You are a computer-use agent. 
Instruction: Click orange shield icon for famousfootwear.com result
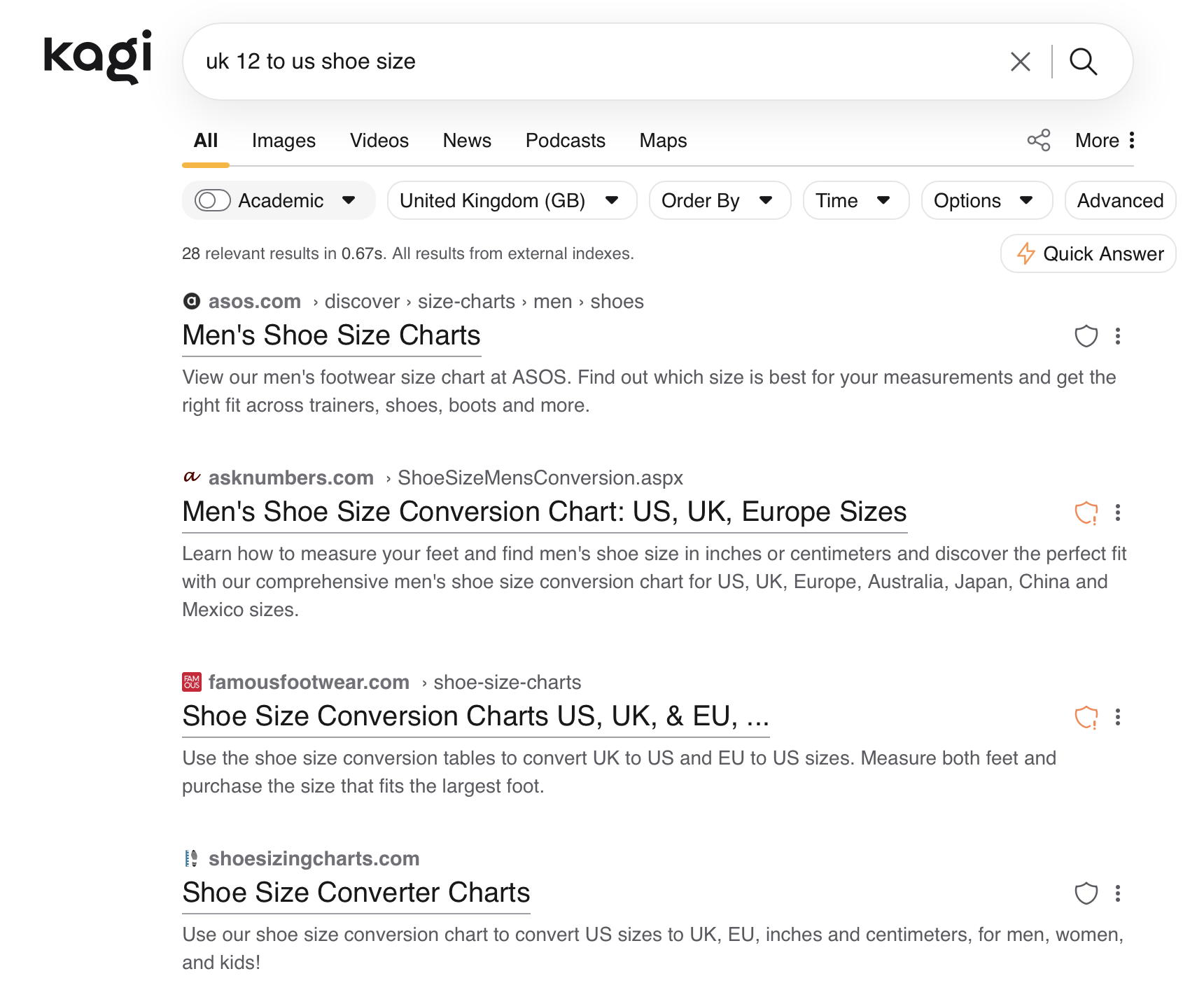(x=1086, y=717)
